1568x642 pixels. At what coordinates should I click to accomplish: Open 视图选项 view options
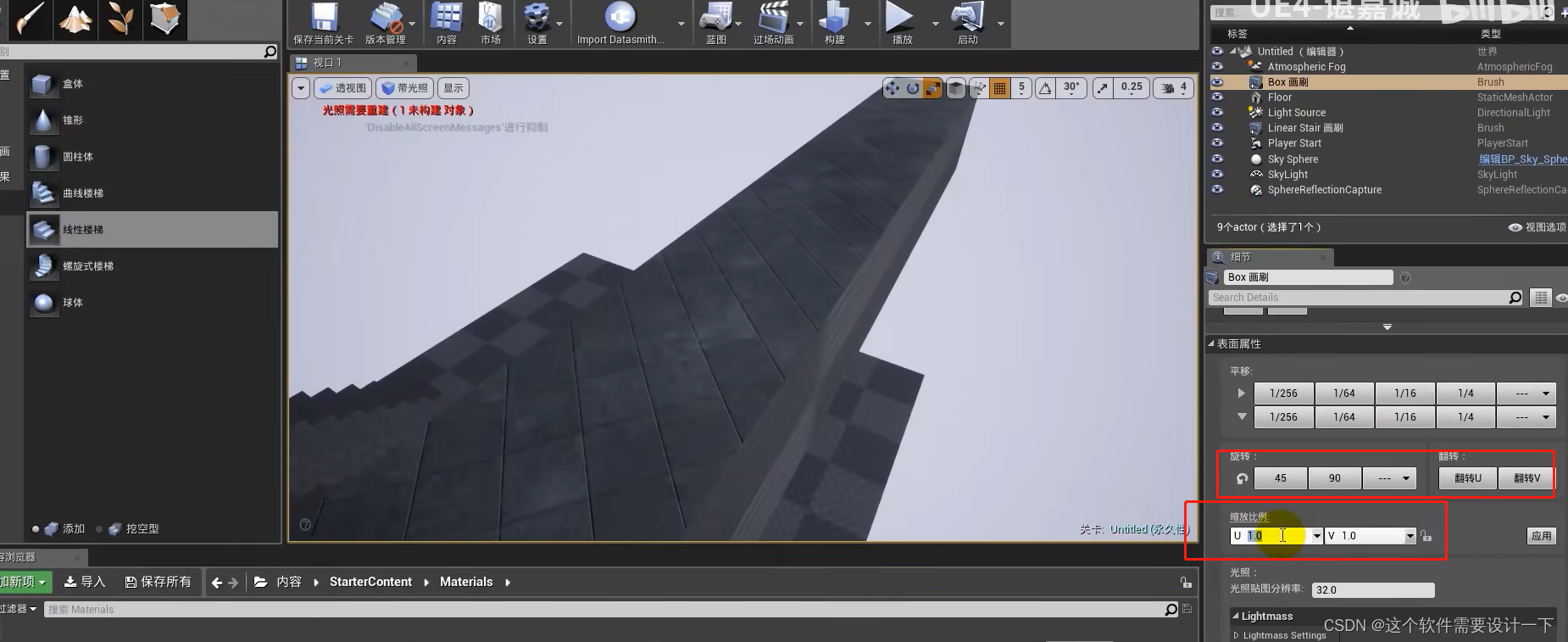tap(1537, 227)
